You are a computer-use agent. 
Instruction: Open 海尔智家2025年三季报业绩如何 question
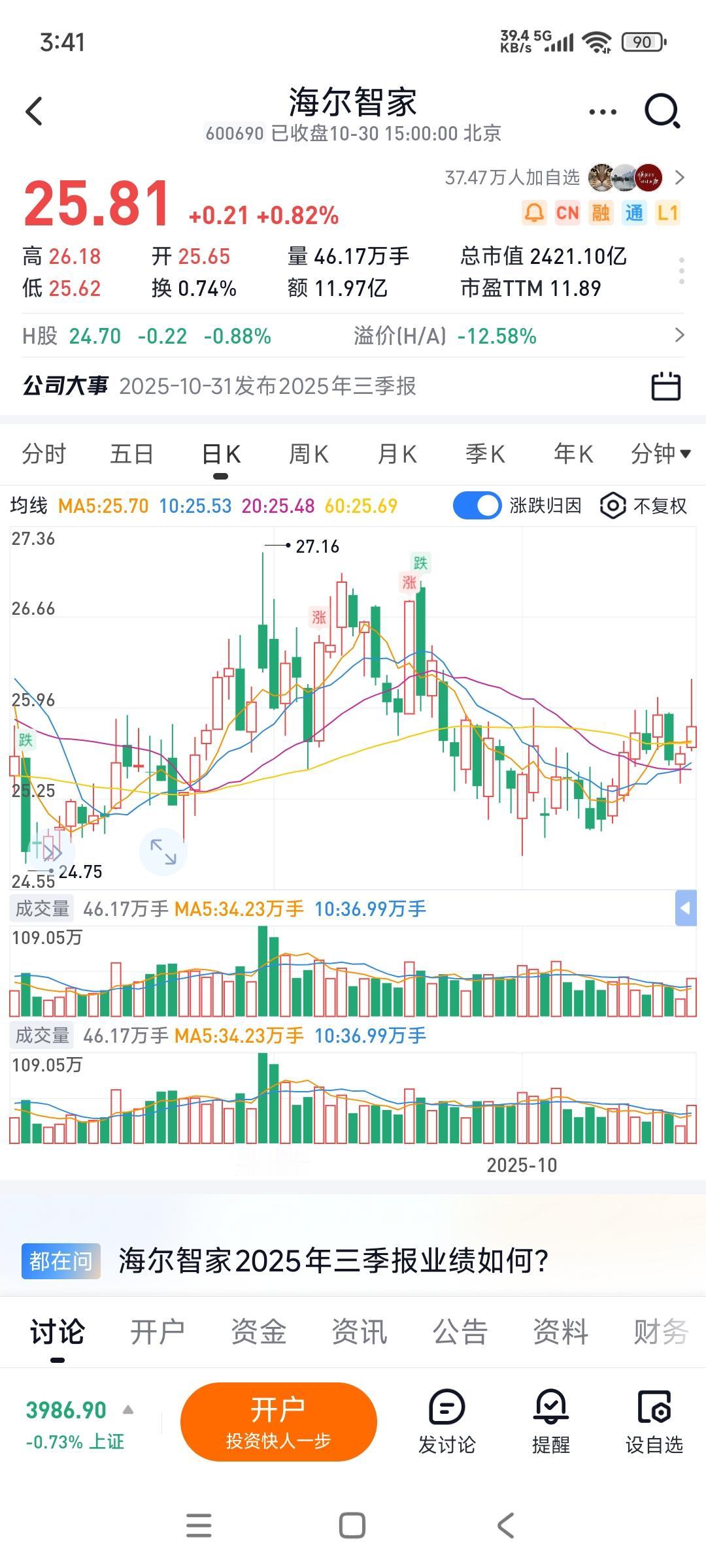(333, 1261)
